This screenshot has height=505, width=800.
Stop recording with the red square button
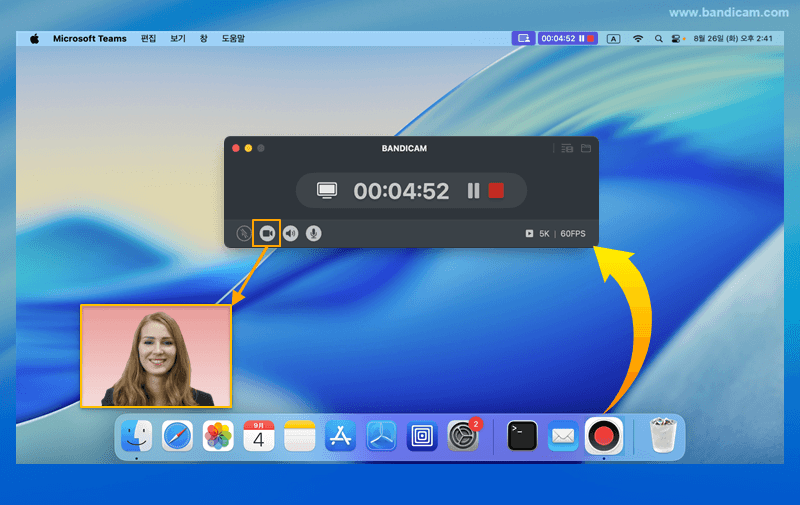[x=496, y=191]
